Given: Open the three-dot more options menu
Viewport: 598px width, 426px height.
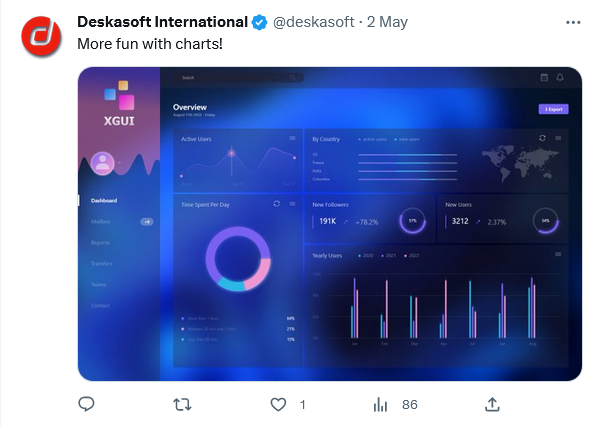Looking at the screenshot, I should click(x=573, y=23).
